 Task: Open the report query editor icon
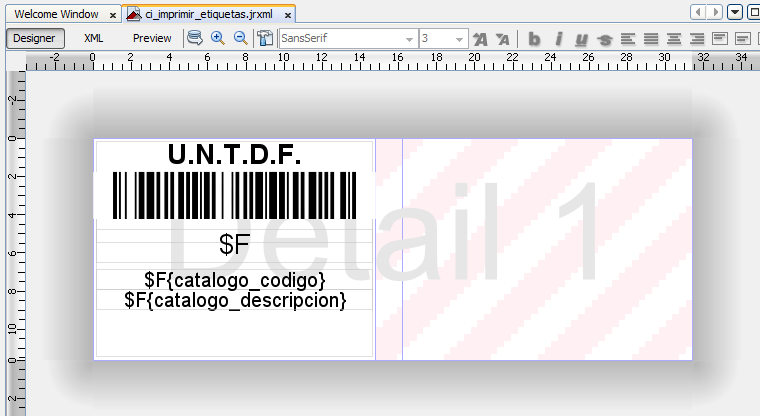tap(195, 38)
